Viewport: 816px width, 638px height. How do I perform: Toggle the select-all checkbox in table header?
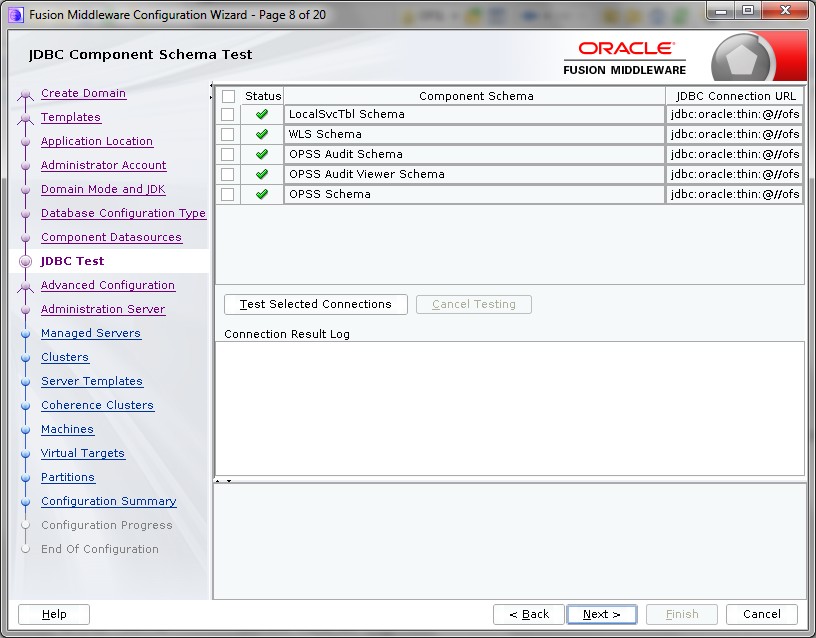(x=228, y=96)
